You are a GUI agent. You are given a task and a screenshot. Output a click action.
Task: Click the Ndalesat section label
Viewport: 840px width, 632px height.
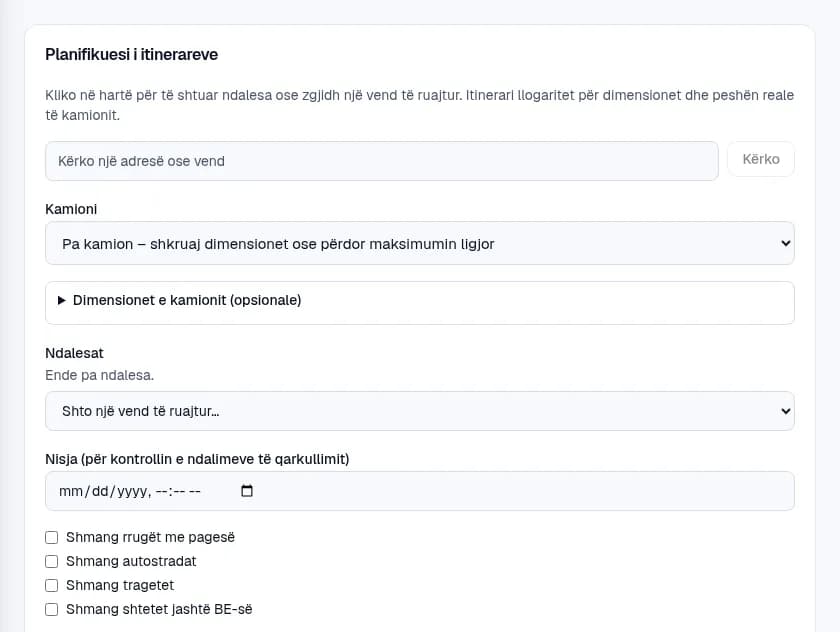[x=74, y=353]
